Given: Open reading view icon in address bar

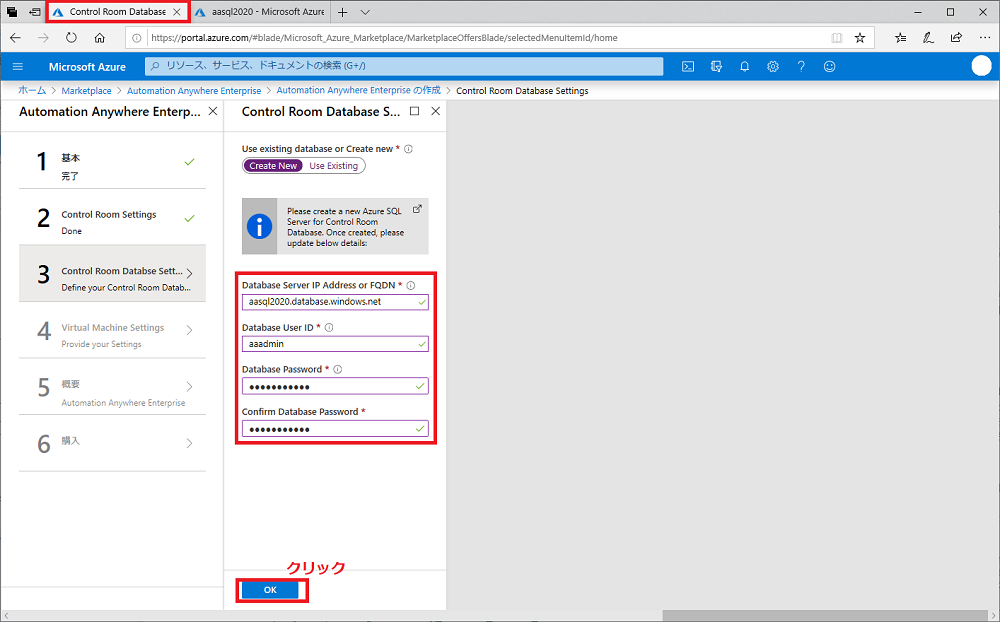Looking at the screenshot, I should point(837,38).
